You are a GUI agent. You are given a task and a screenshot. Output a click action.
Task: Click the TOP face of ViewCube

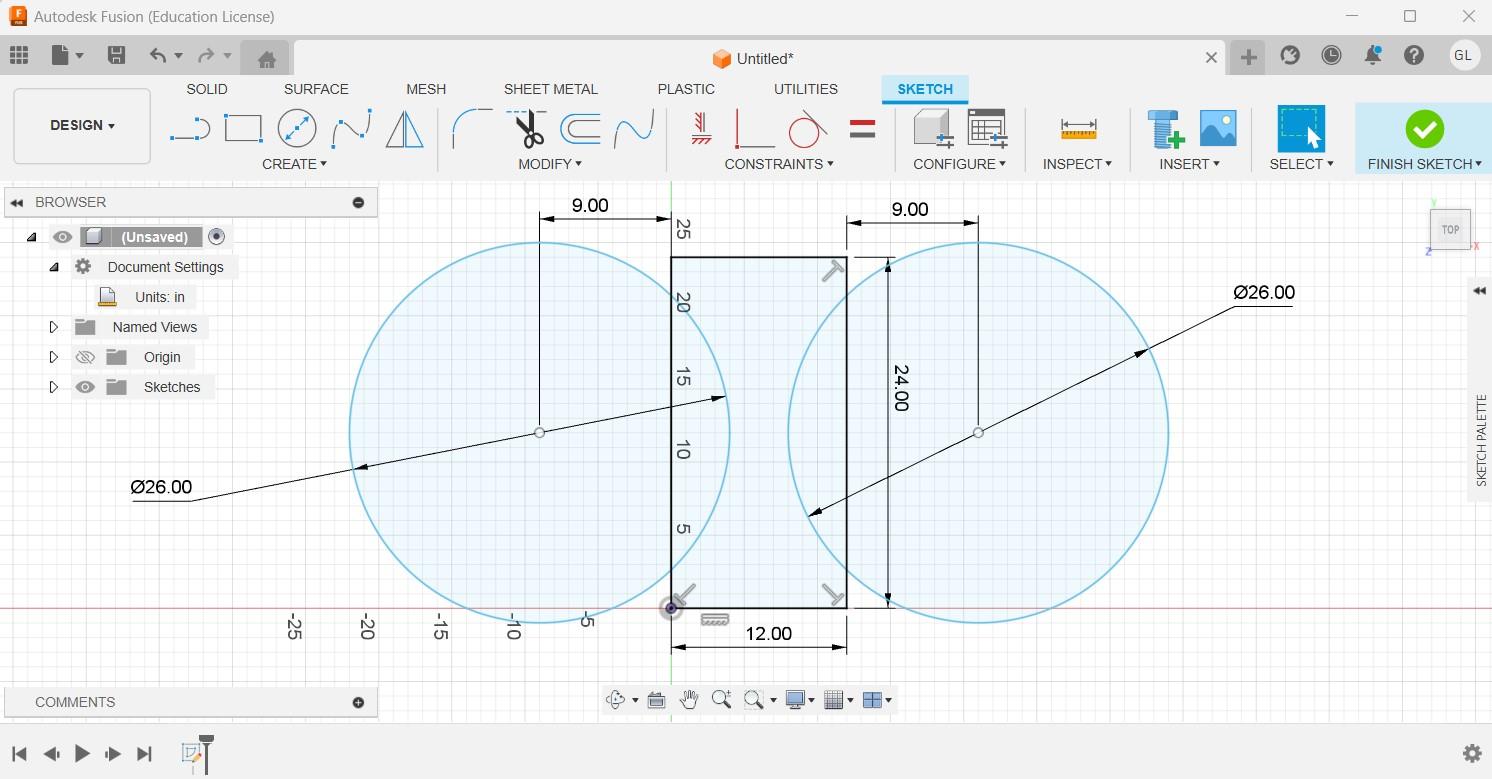click(1450, 229)
